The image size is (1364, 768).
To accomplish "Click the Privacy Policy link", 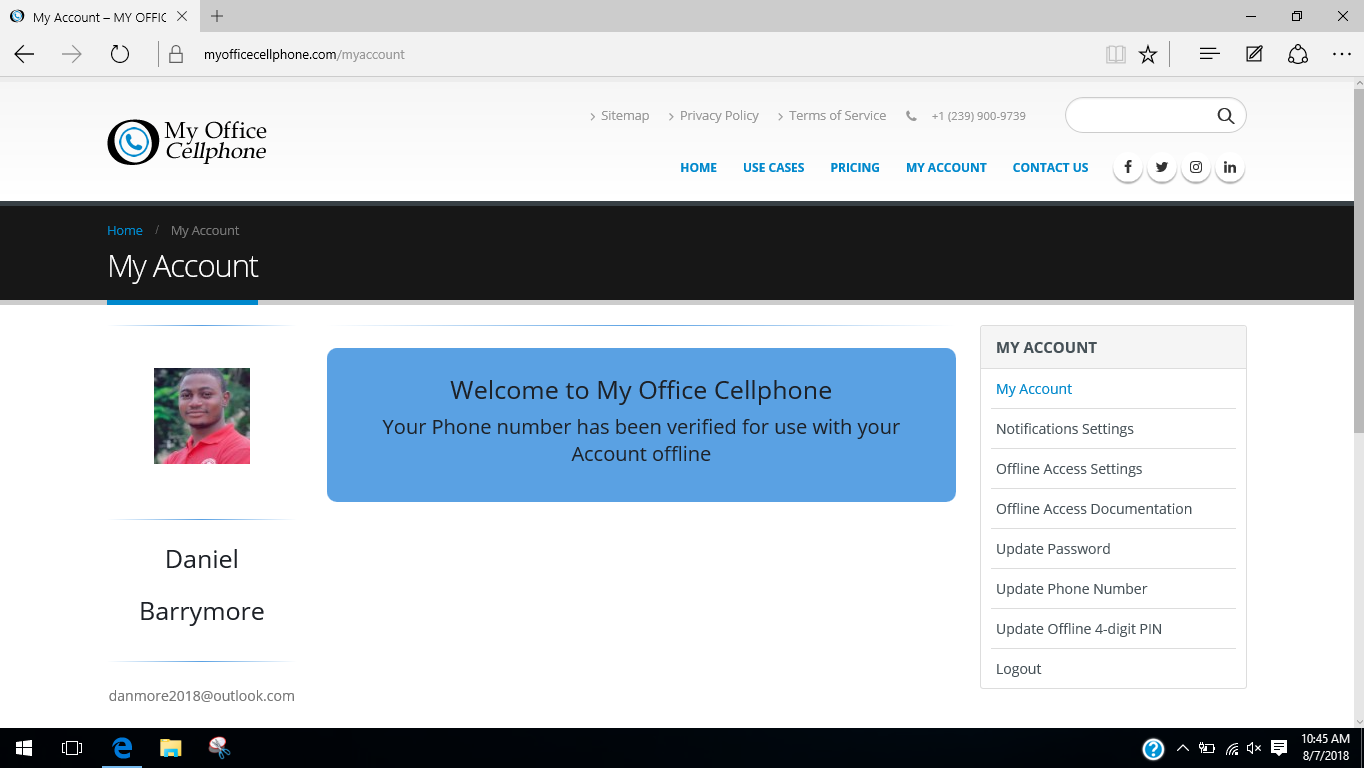I will pyautogui.click(x=719, y=116).
